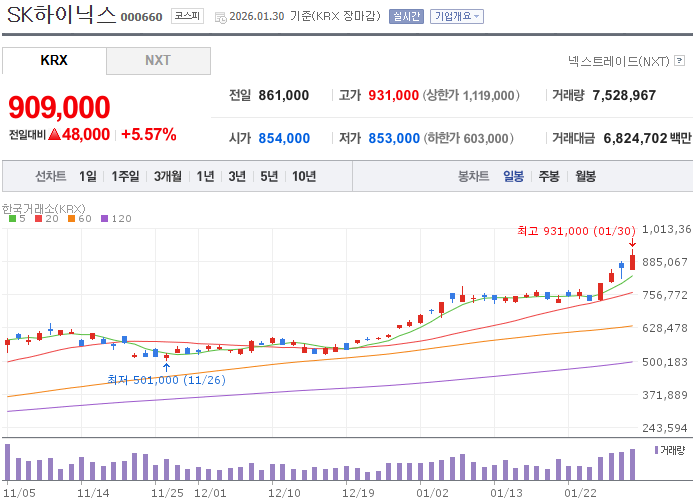Open the 기업개요 dropdown
The height and width of the screenshot is (499, 693).
(x=457, y=16)
